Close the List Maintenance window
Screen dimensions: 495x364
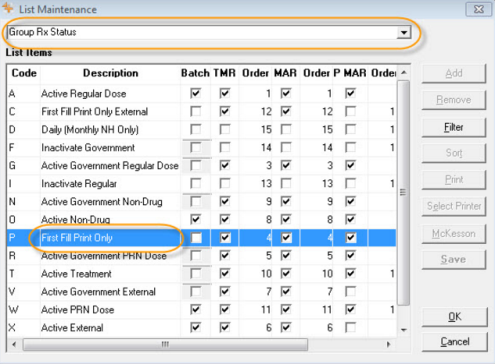click(x=479, y=9)
